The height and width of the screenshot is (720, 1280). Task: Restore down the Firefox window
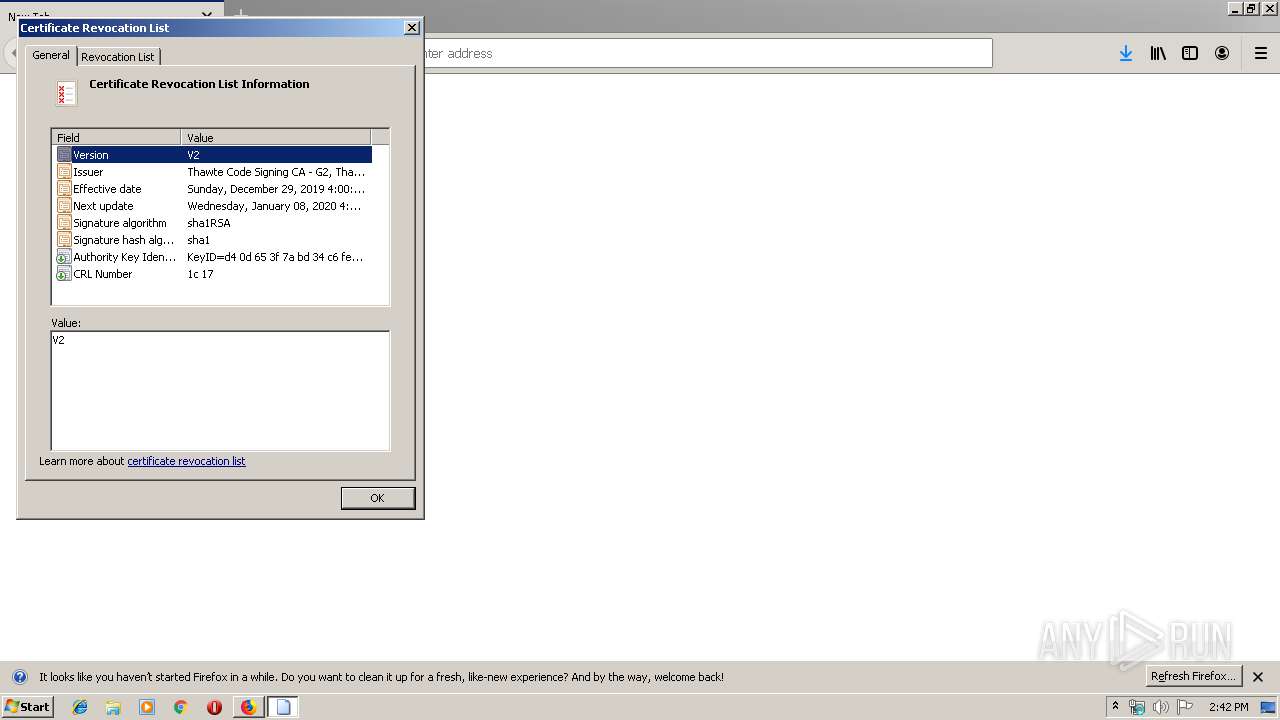tap(1251, 8)
